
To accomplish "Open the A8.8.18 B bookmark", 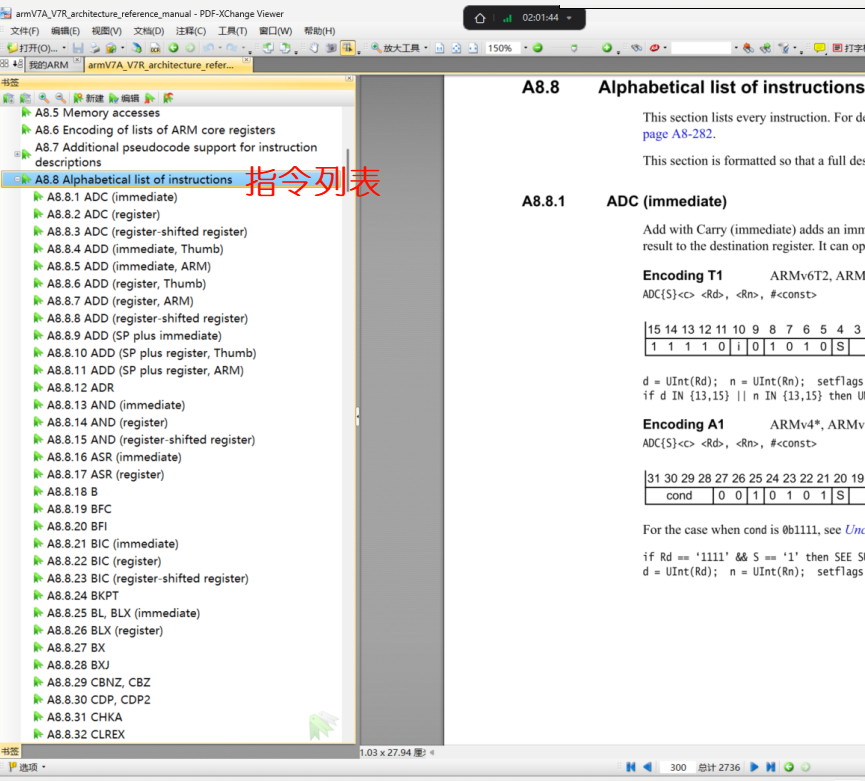I will [72, 491].
